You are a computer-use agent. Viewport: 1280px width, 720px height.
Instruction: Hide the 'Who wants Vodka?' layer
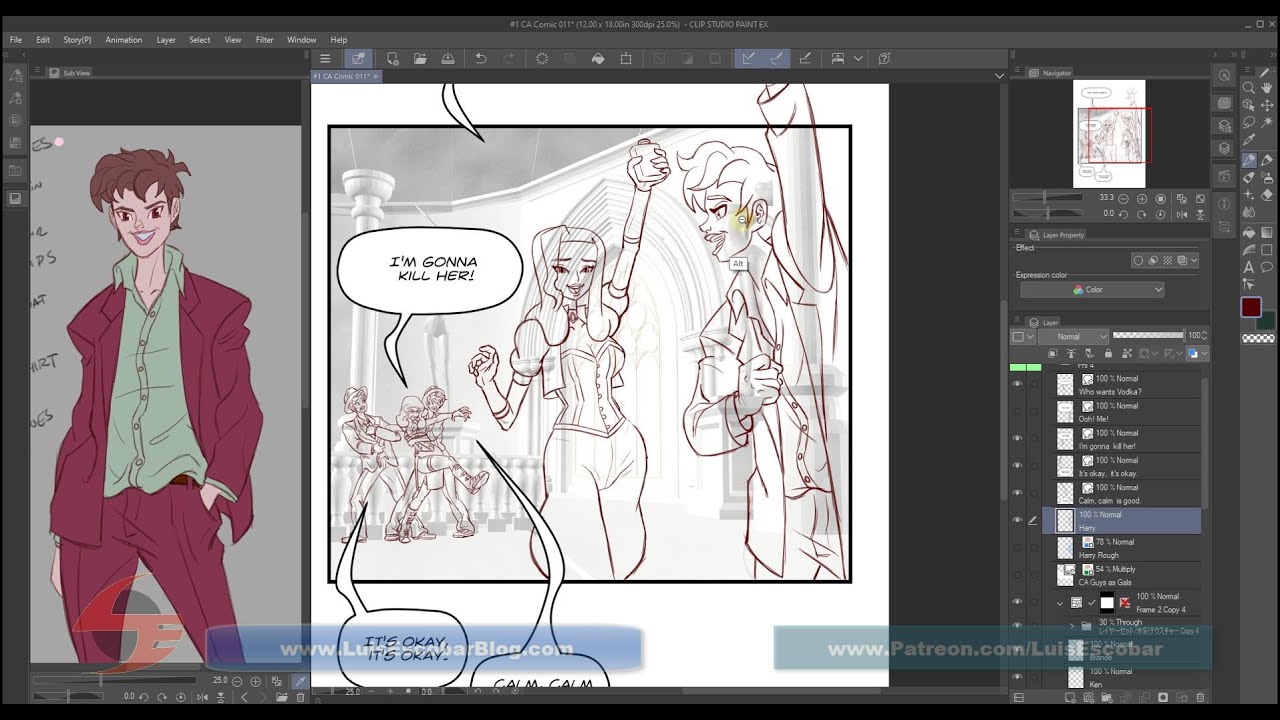[x=1018, y=384]
